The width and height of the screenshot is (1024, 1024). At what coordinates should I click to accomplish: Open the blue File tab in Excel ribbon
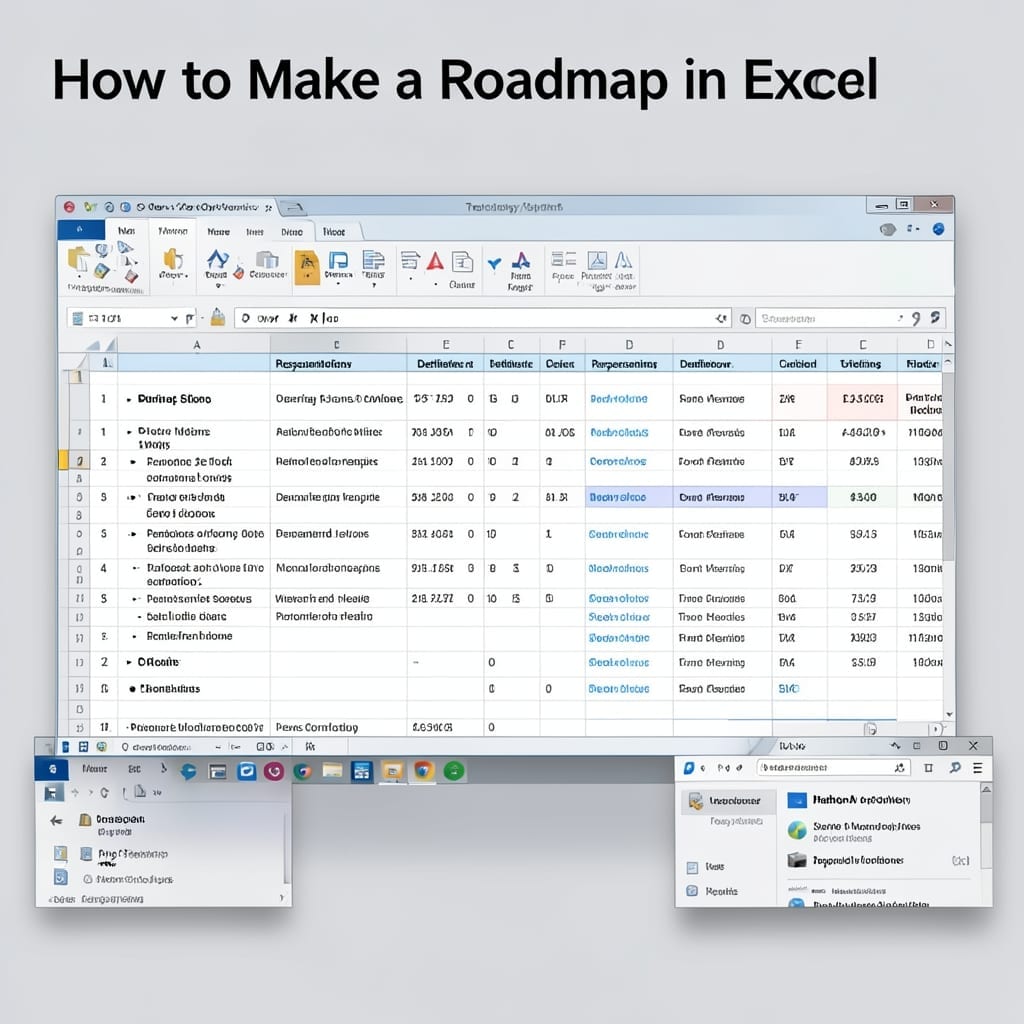80,230
